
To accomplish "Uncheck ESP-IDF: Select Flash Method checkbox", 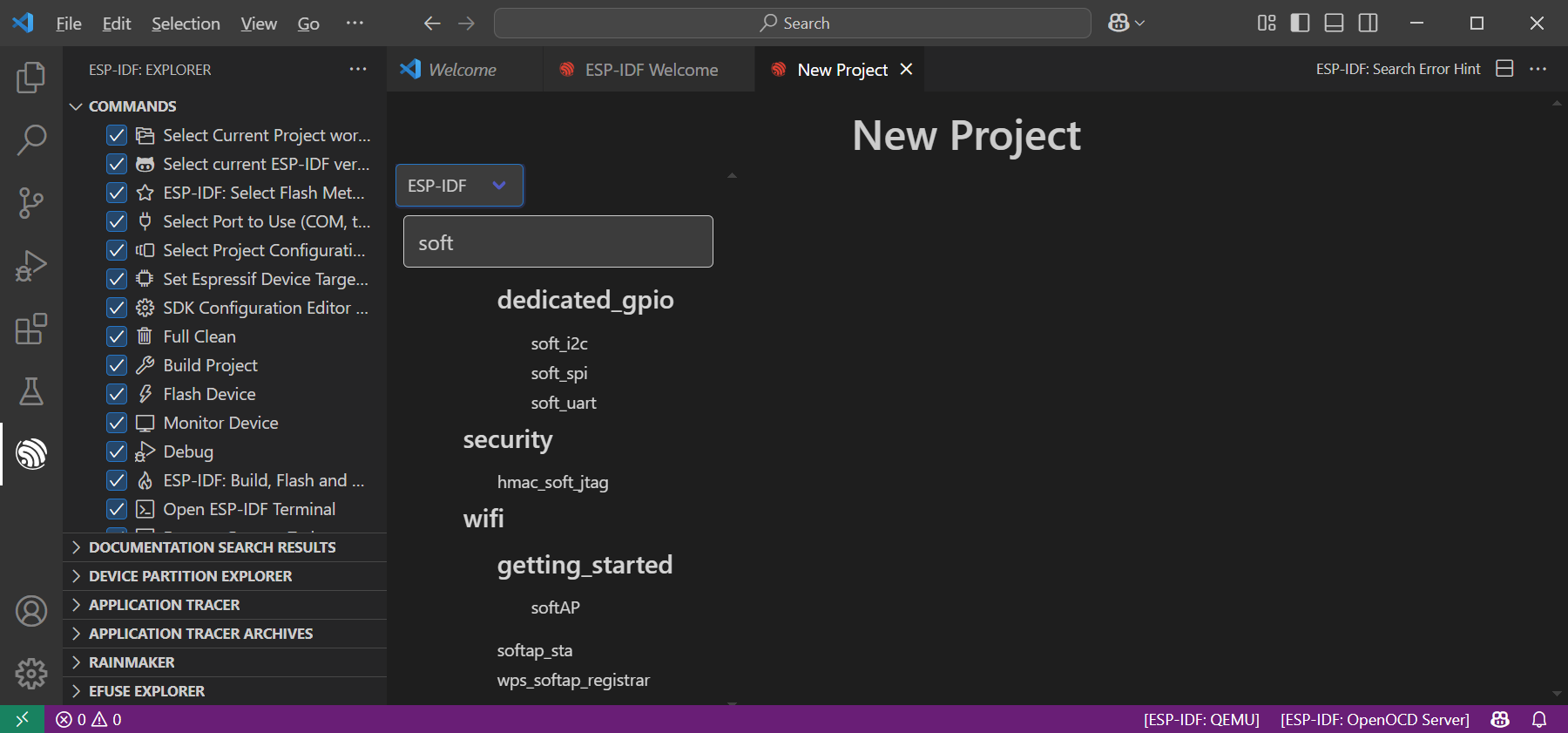I will coord(117,193).
